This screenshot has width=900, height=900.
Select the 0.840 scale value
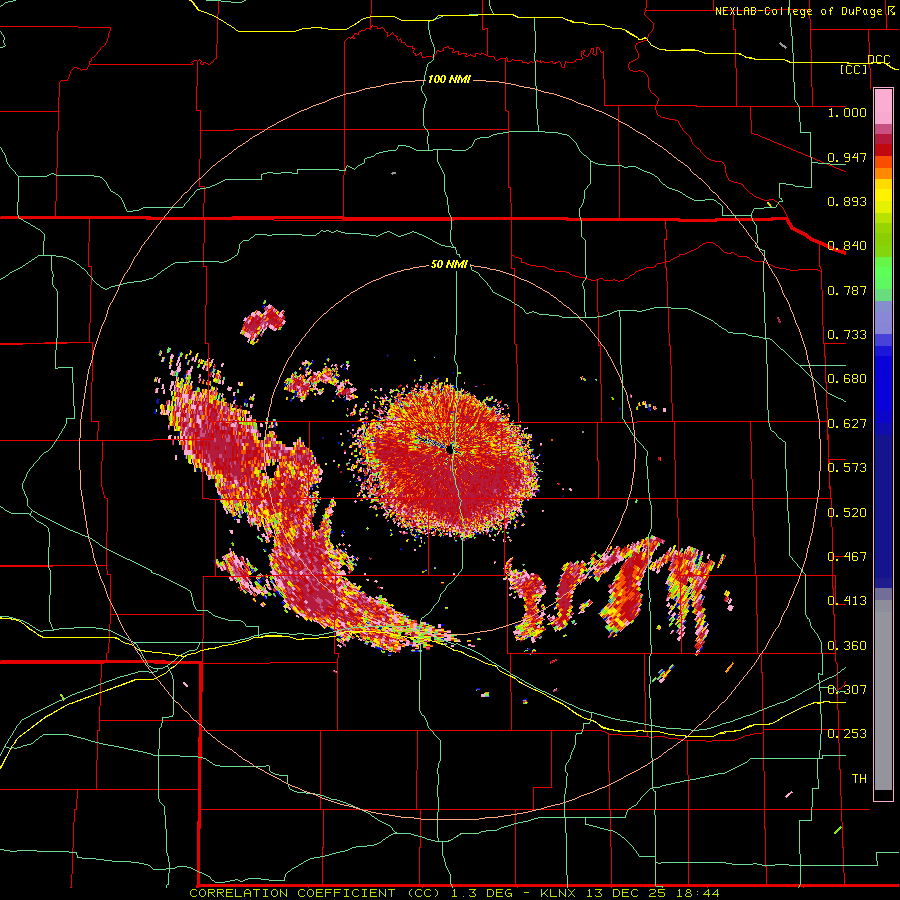click(x=847, y=246)
